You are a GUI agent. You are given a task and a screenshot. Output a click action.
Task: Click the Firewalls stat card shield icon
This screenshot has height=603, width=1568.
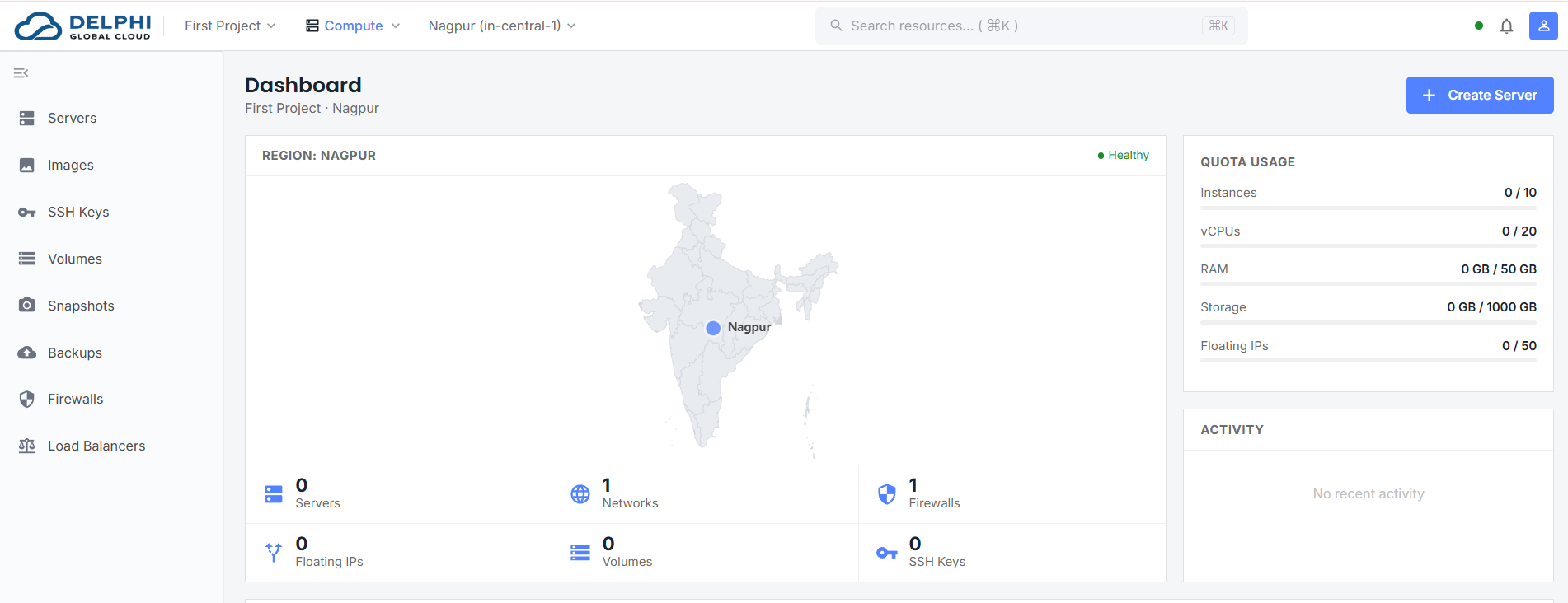click(x=887, y=494)
